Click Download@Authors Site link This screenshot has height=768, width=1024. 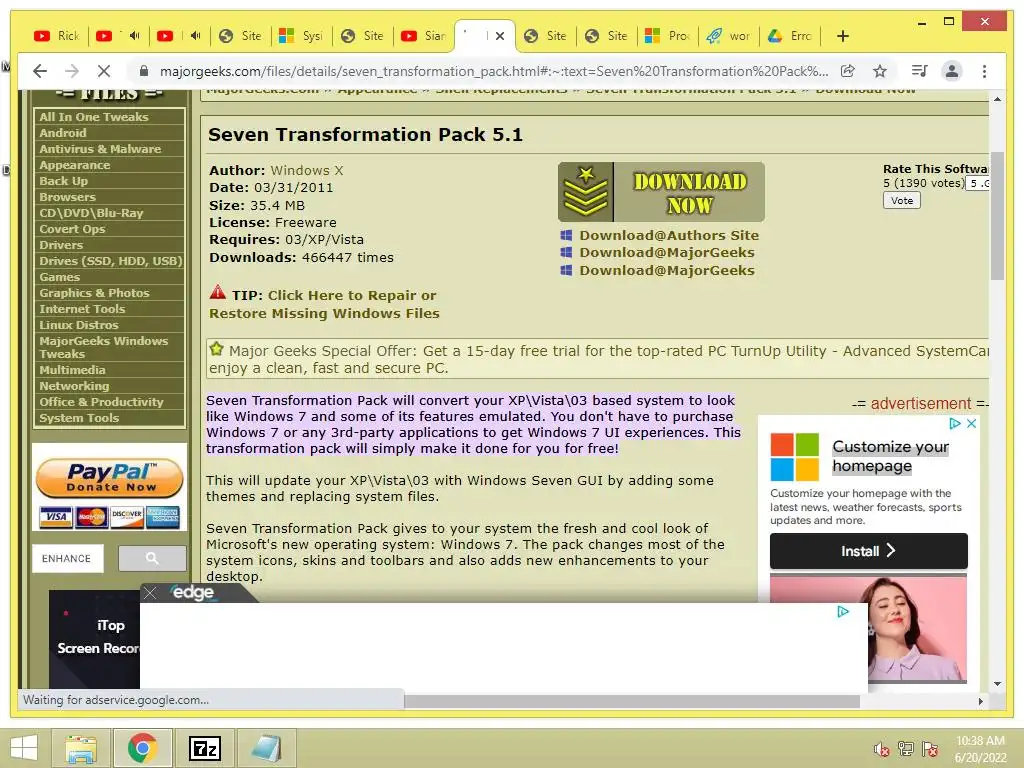point(669,235)
